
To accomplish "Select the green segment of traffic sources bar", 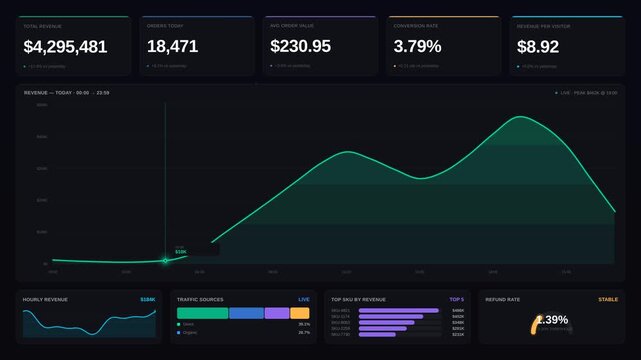I will coord(202,313).
